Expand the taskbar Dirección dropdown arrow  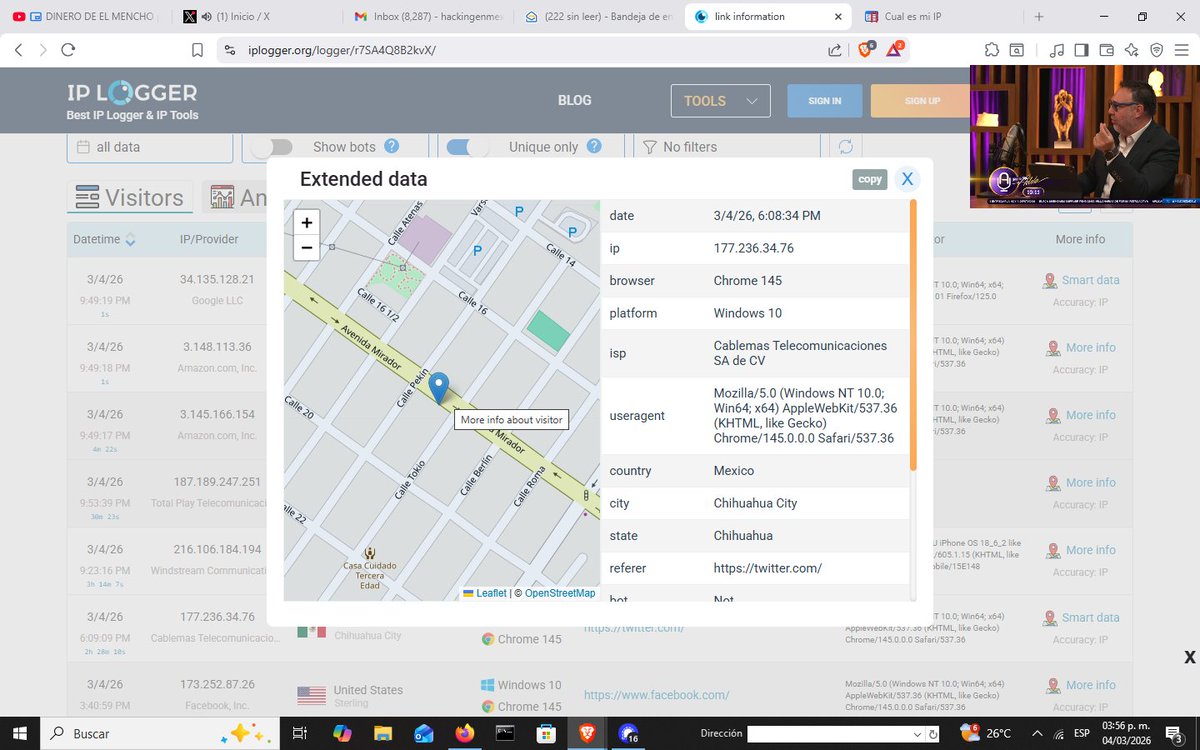point(918,734)
